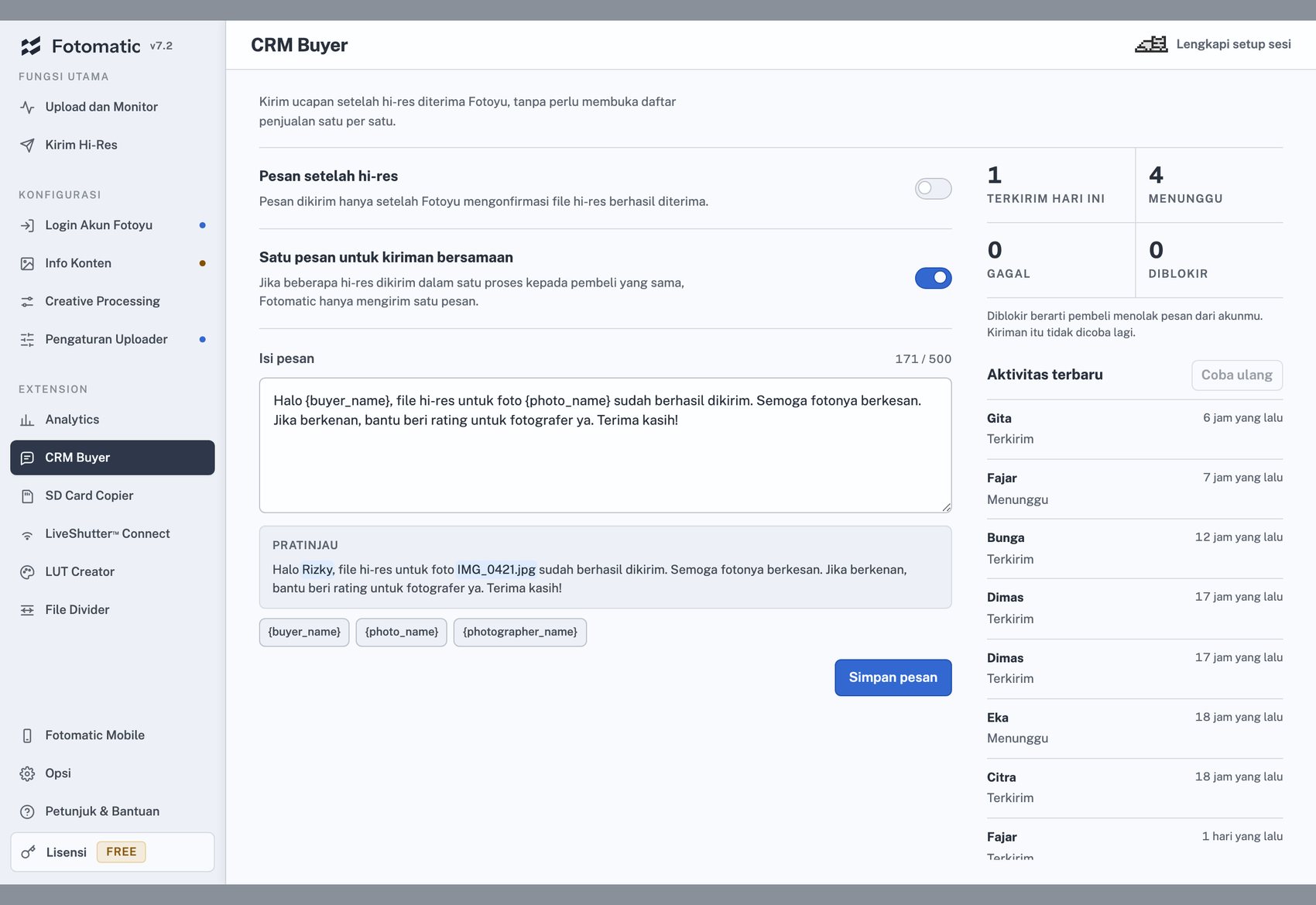Open LUT Creator in sidebar
This screenshot has width=1316, height=905.
(x=112, y=571)
